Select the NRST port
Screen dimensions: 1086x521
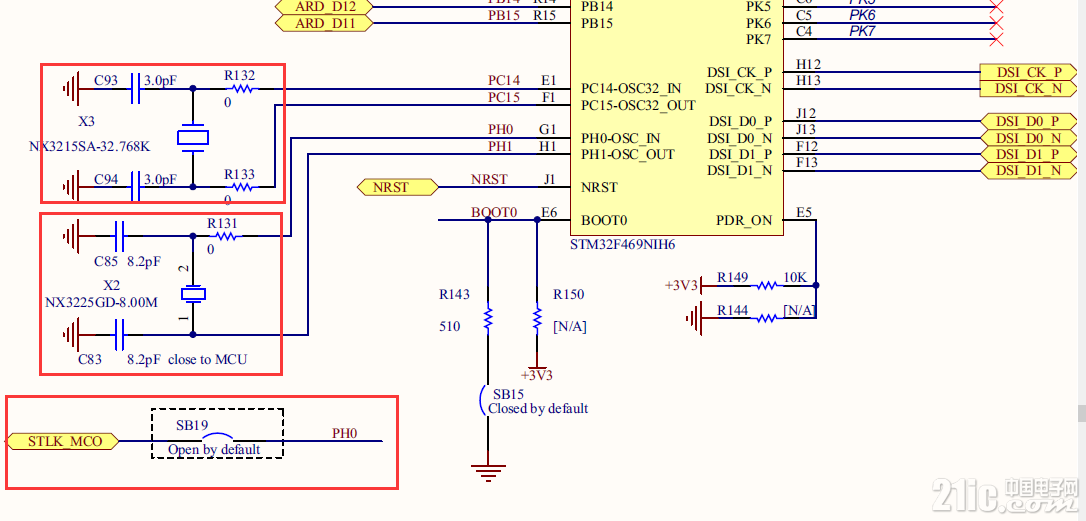click(x=398, y=186)
